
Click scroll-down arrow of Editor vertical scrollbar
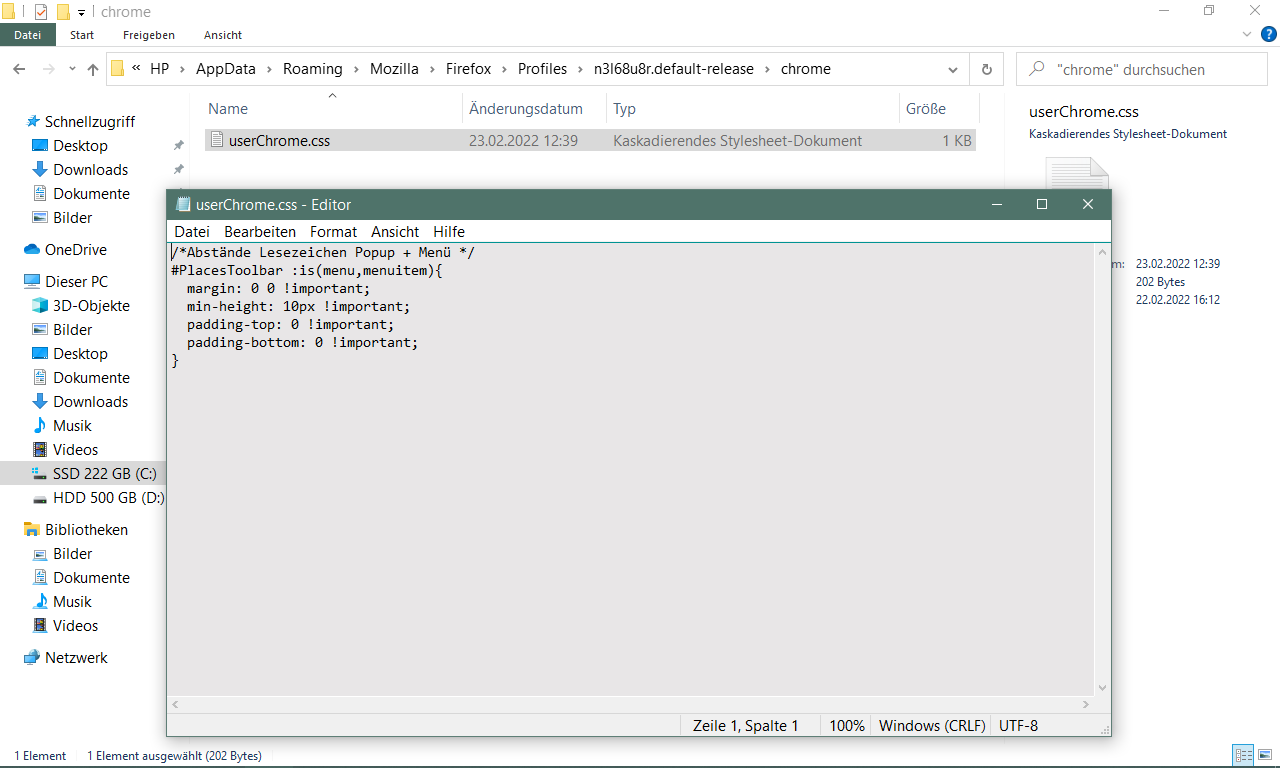coord(1102,688)
